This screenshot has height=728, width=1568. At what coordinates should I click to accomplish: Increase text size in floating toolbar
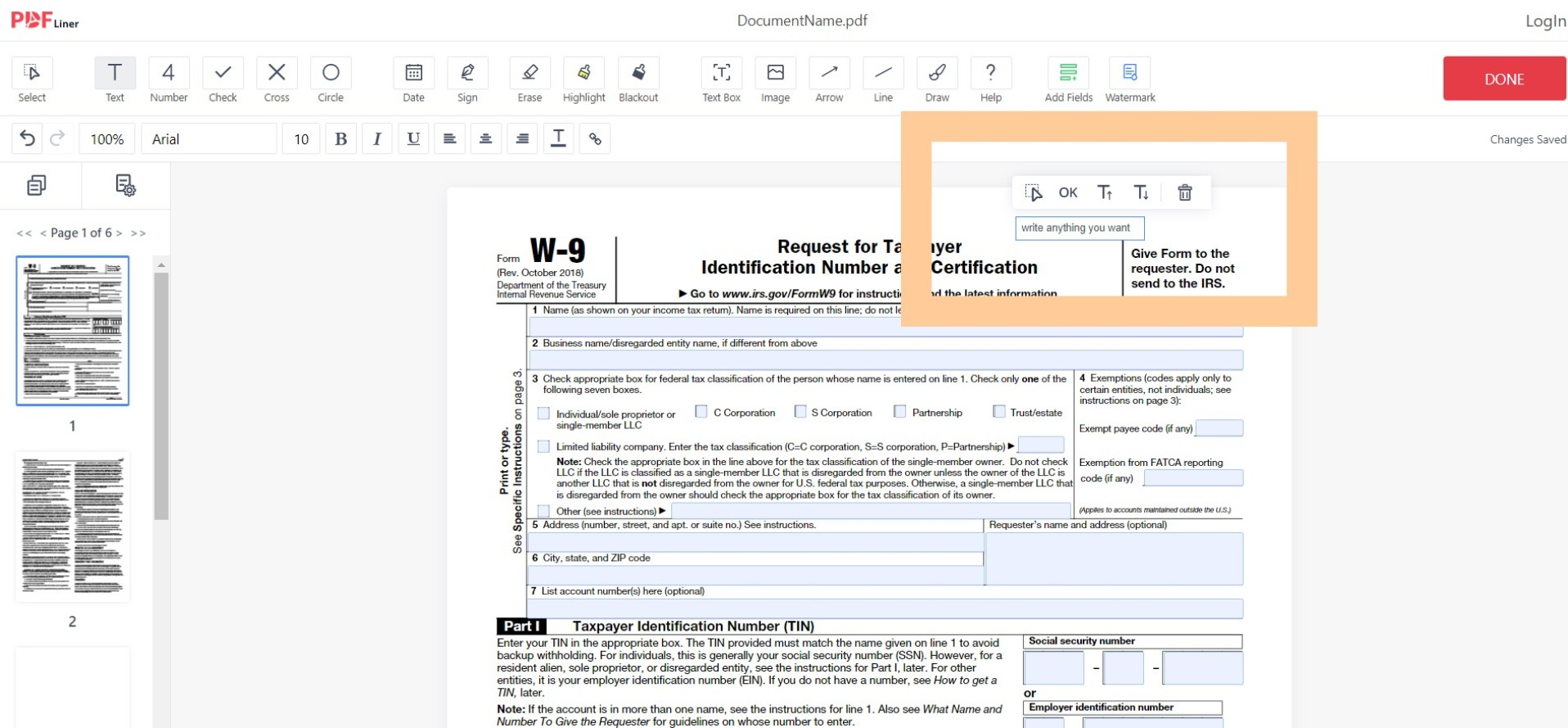click(x=1105, y=192)
